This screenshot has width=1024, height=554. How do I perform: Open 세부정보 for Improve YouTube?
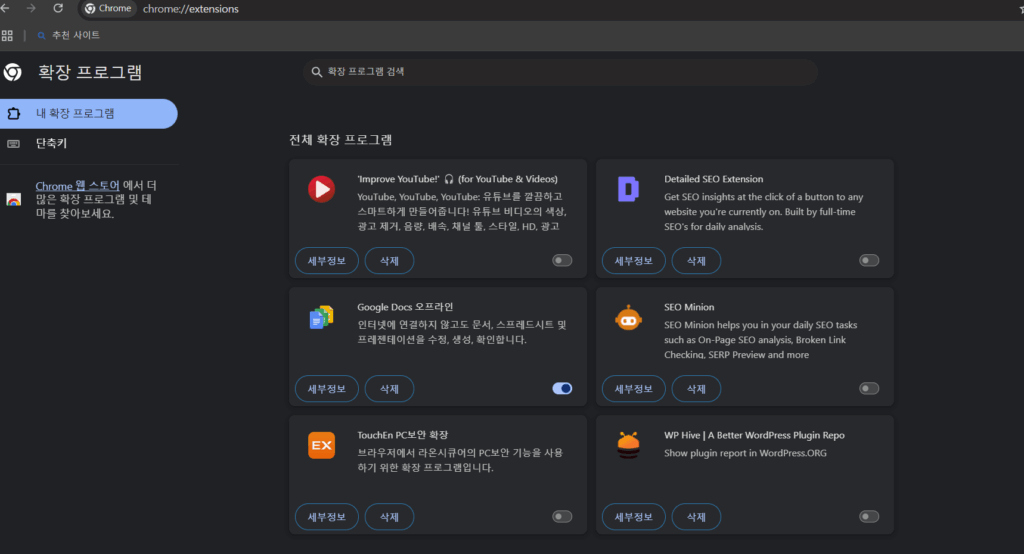(327, 261)
